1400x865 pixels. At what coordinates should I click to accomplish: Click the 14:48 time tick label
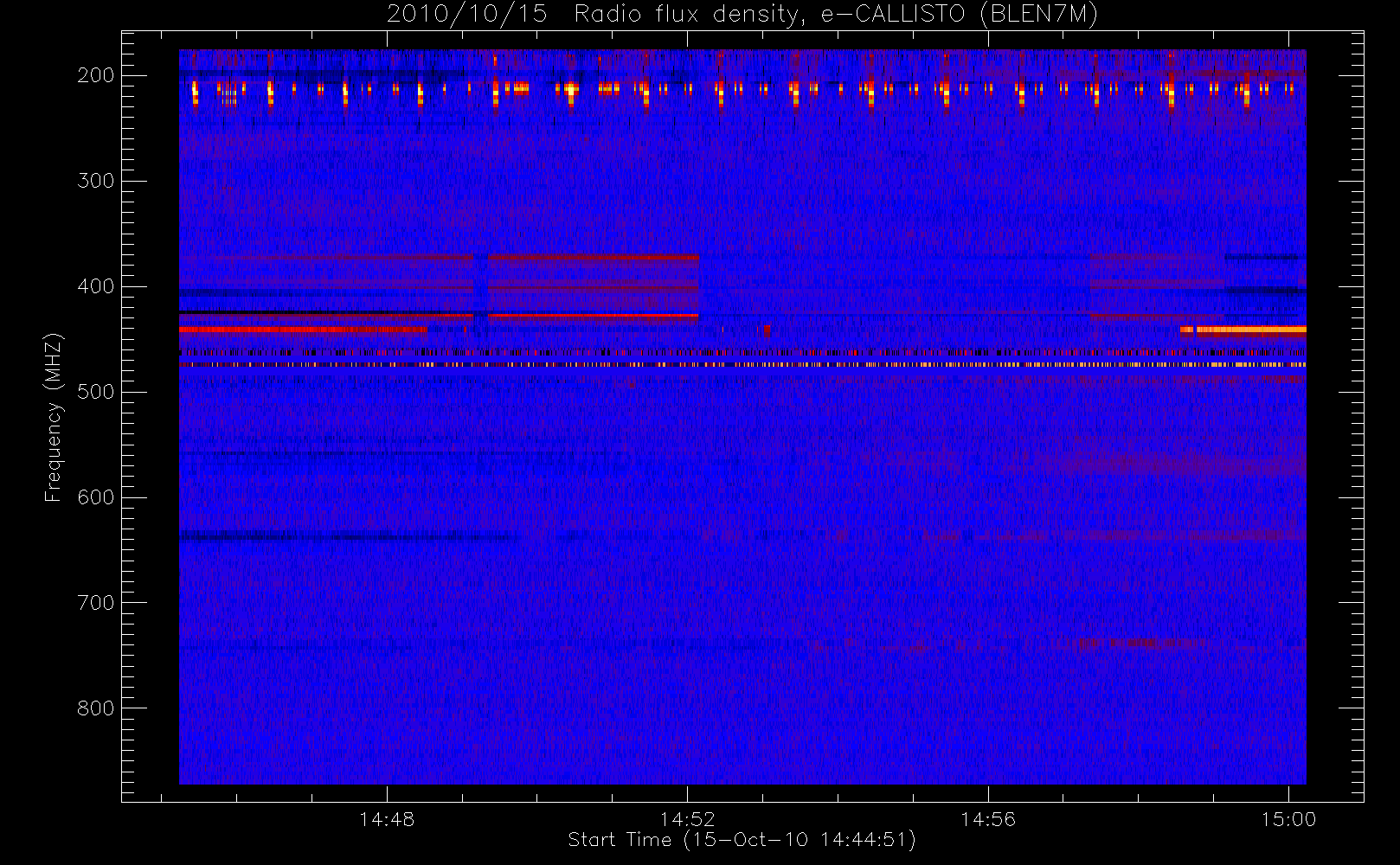click(x=387, y=819)
